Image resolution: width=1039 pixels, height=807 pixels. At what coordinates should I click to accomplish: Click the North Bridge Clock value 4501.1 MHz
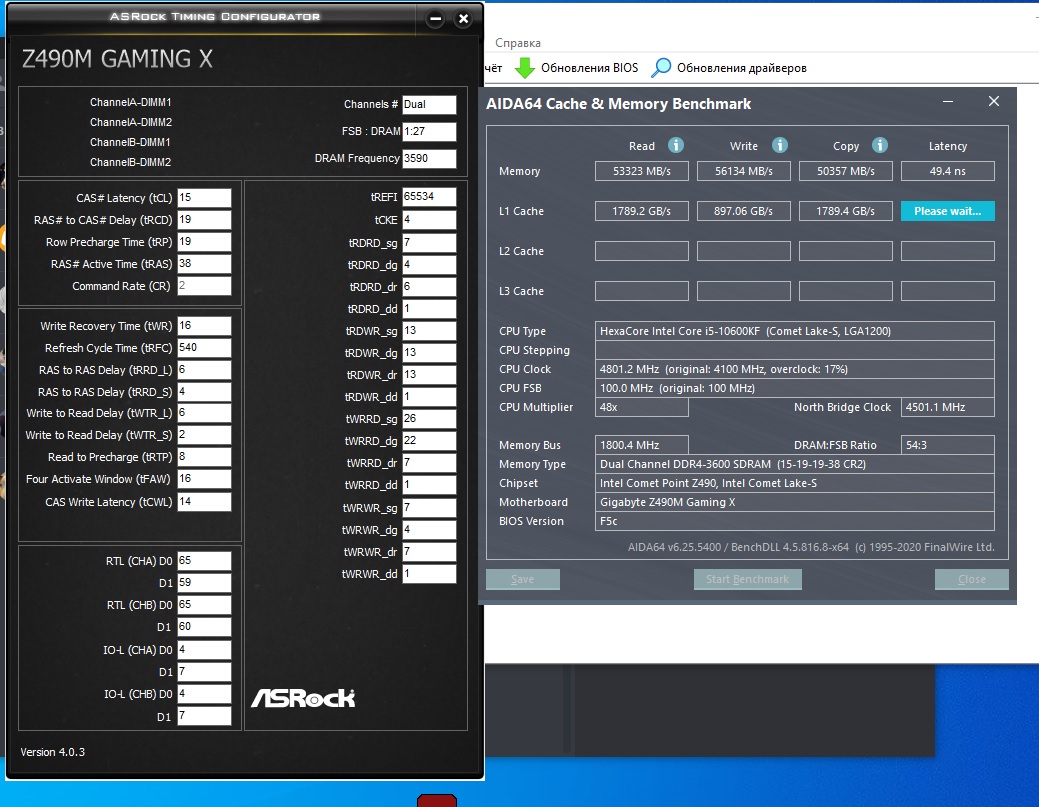[x=948, y=407]
